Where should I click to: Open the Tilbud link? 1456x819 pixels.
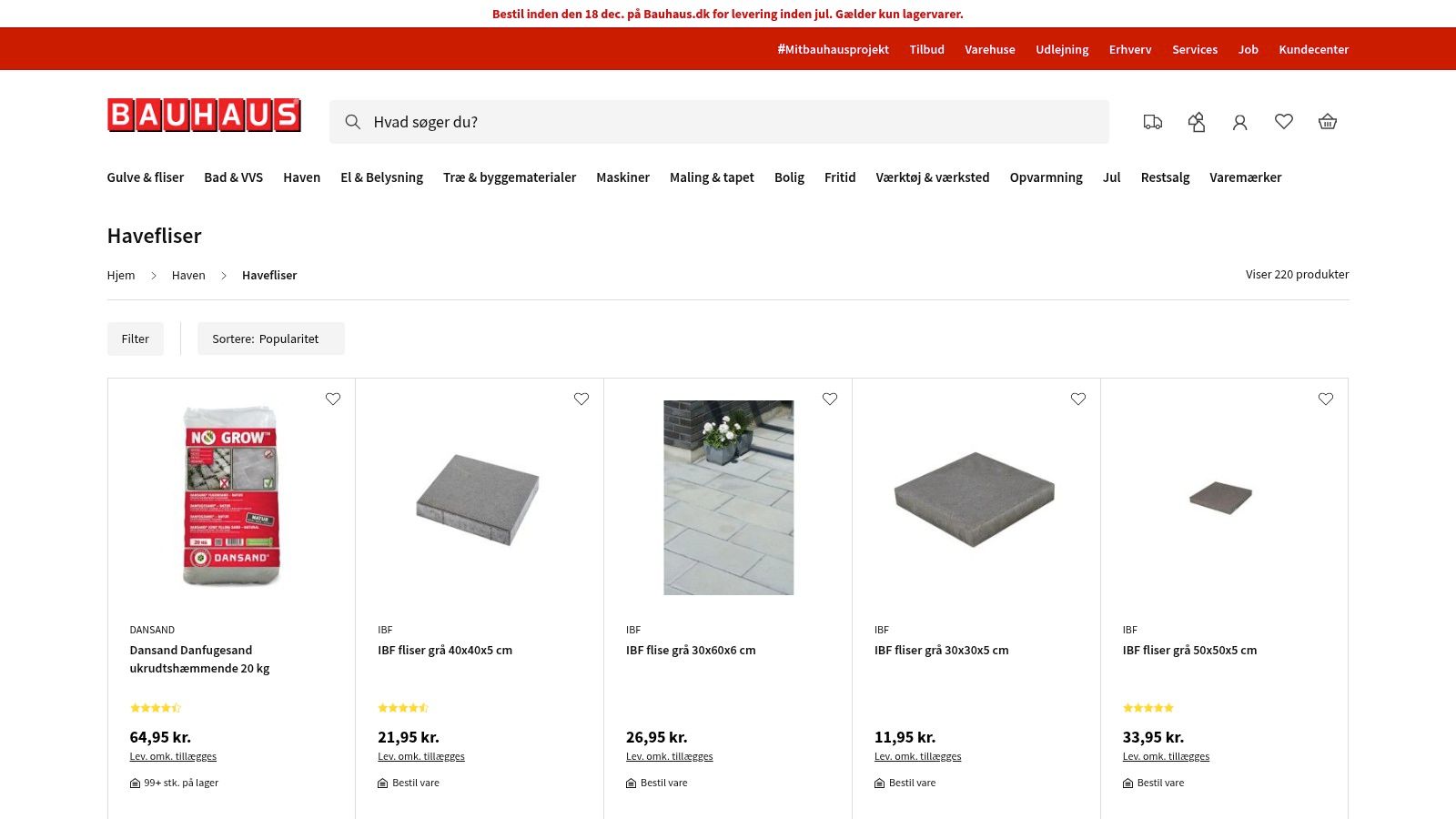point(927,49)
